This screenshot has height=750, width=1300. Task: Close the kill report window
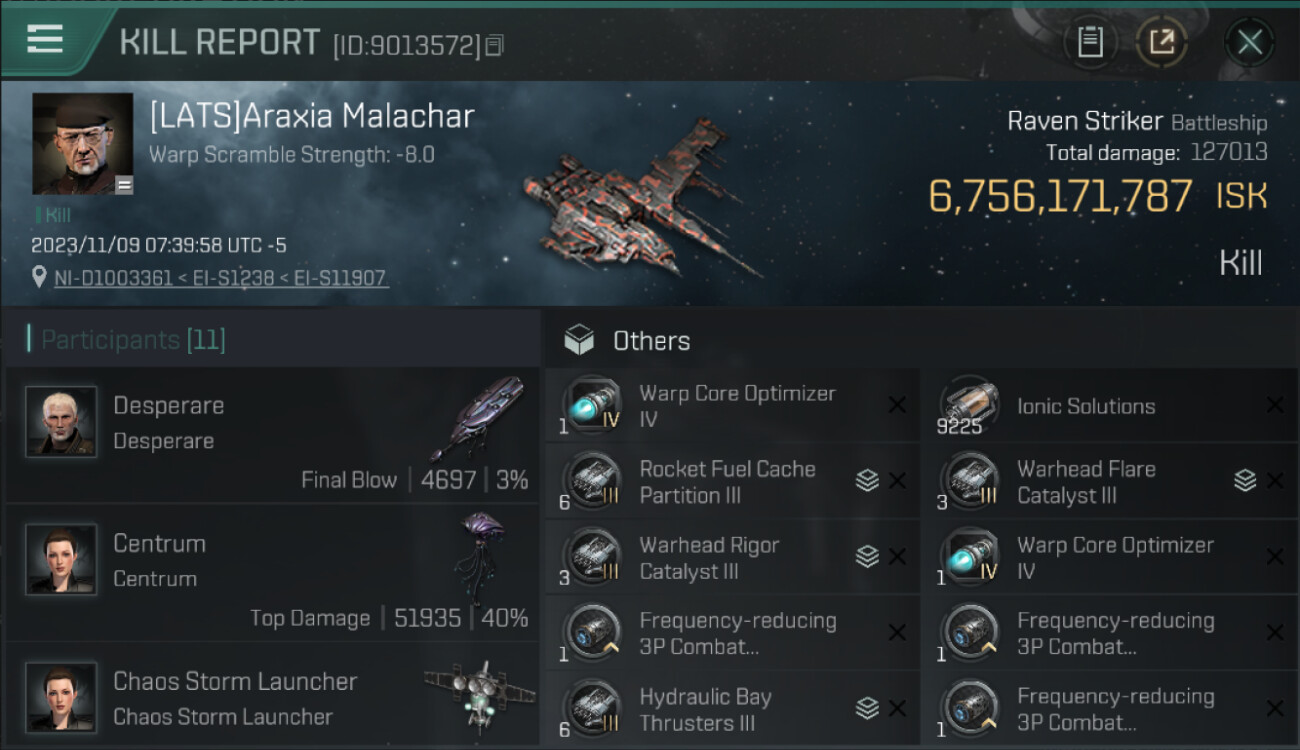pos(1249,42)
